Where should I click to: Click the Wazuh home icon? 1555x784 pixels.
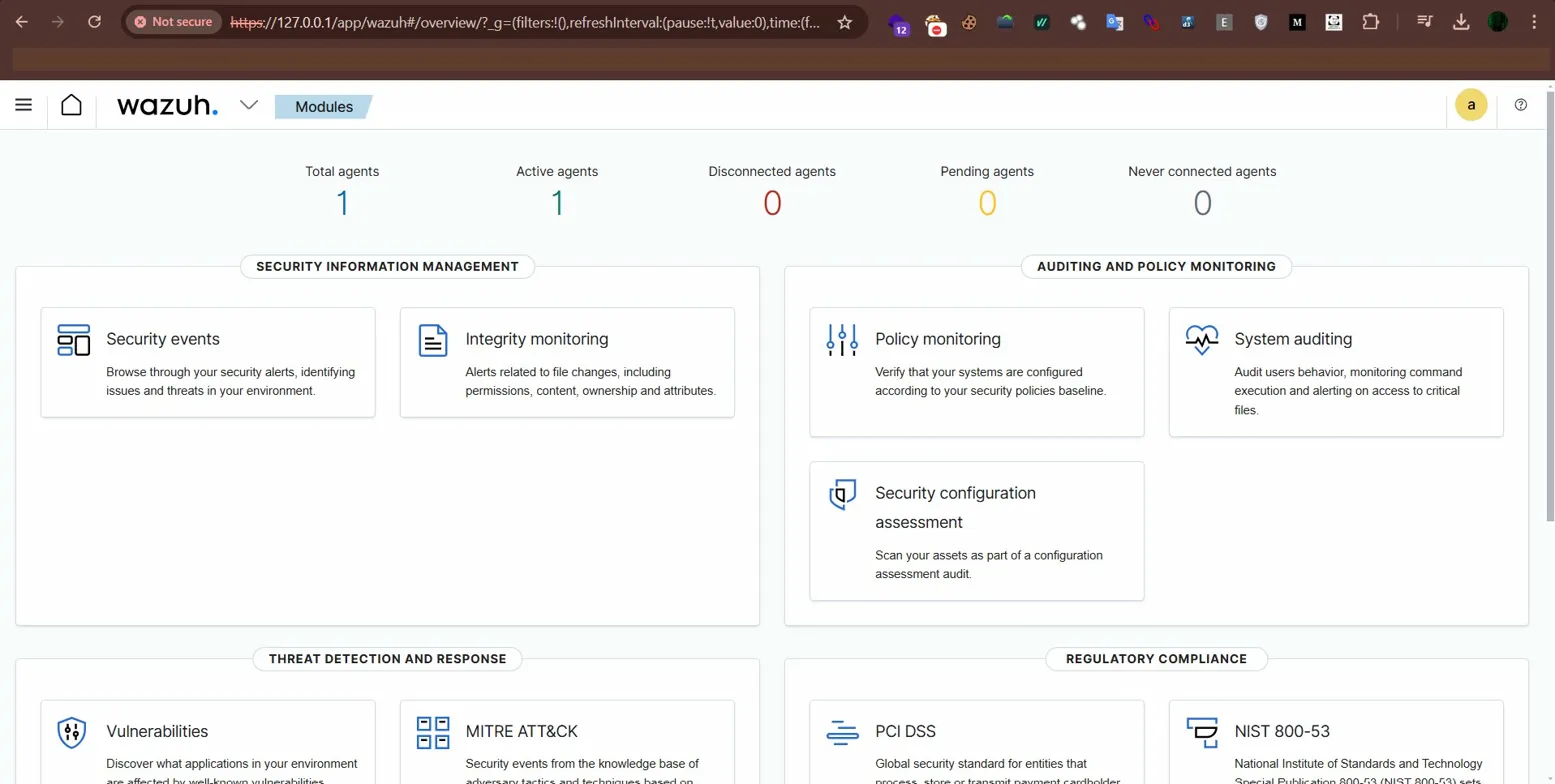71,104
